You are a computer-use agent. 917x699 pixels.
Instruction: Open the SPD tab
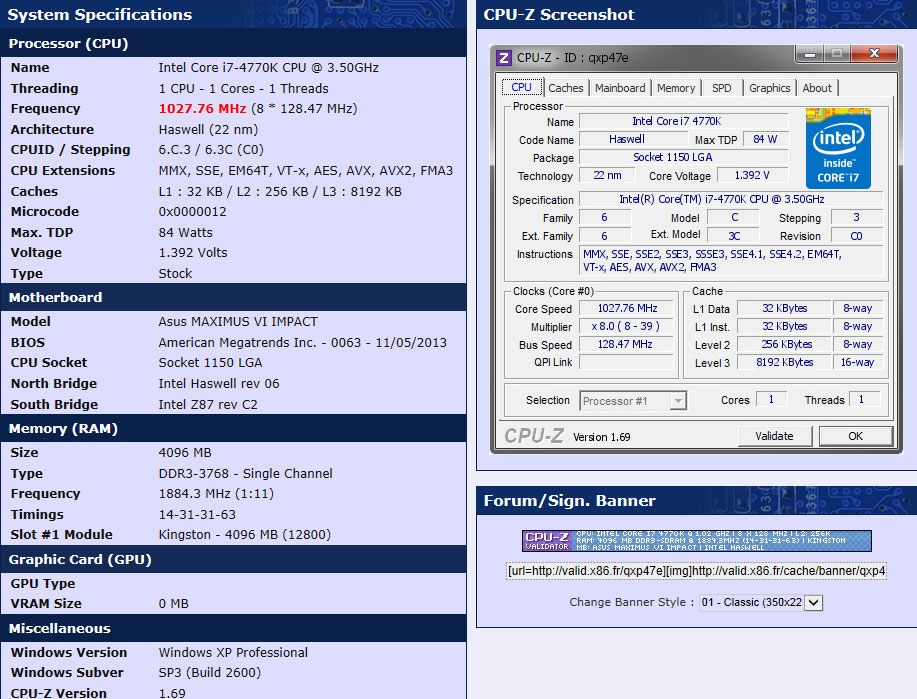[722, 88]
